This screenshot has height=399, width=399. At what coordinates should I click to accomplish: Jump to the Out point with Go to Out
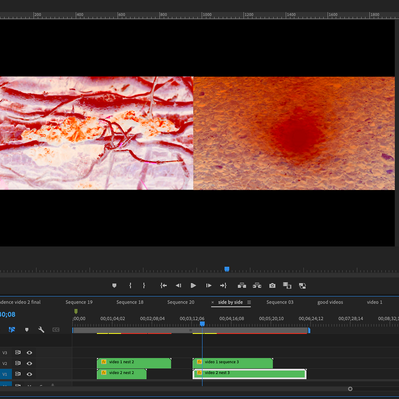(x=223, y=286)
